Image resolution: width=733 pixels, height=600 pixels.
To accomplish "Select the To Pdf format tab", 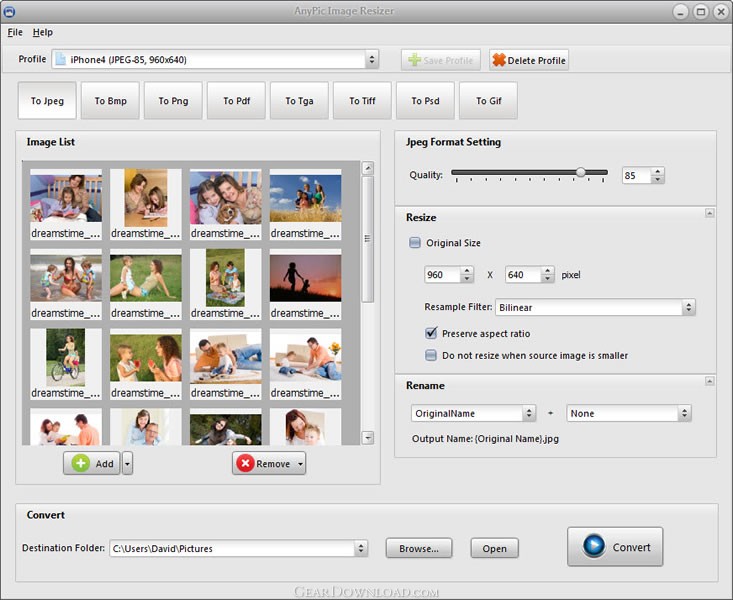I will click(237, 101).
